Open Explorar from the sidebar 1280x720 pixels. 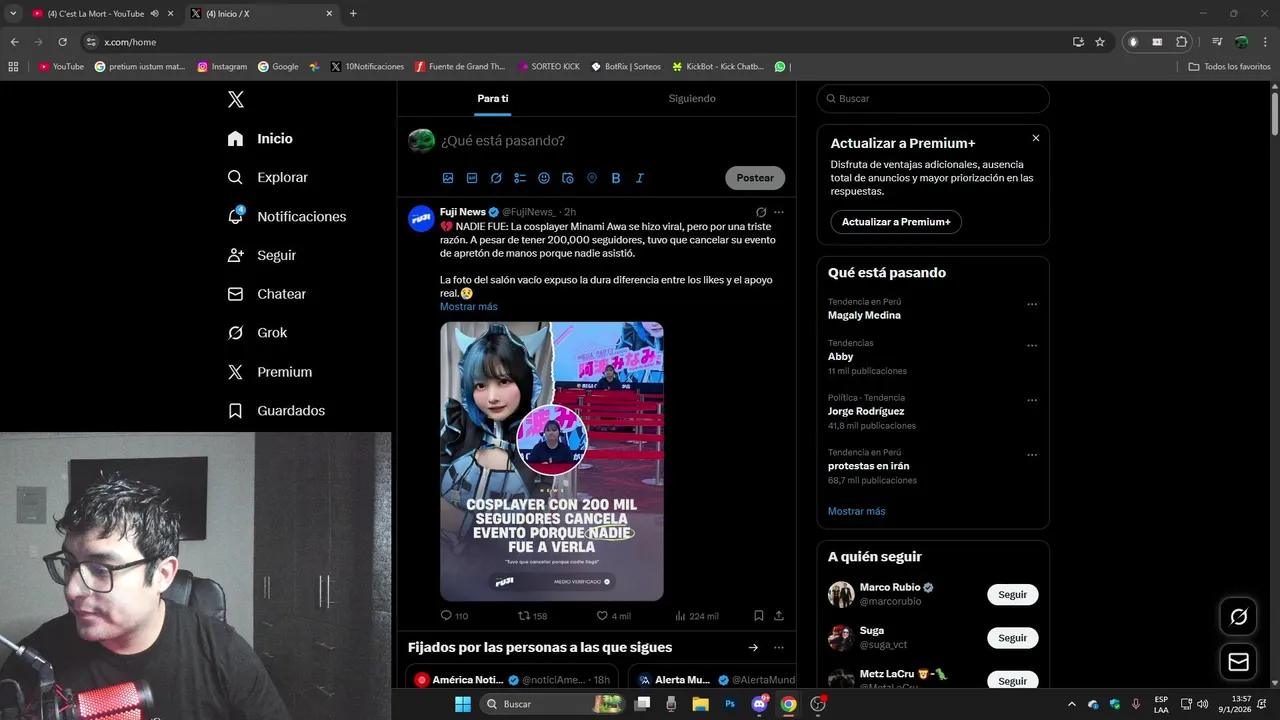pos(267,177)
